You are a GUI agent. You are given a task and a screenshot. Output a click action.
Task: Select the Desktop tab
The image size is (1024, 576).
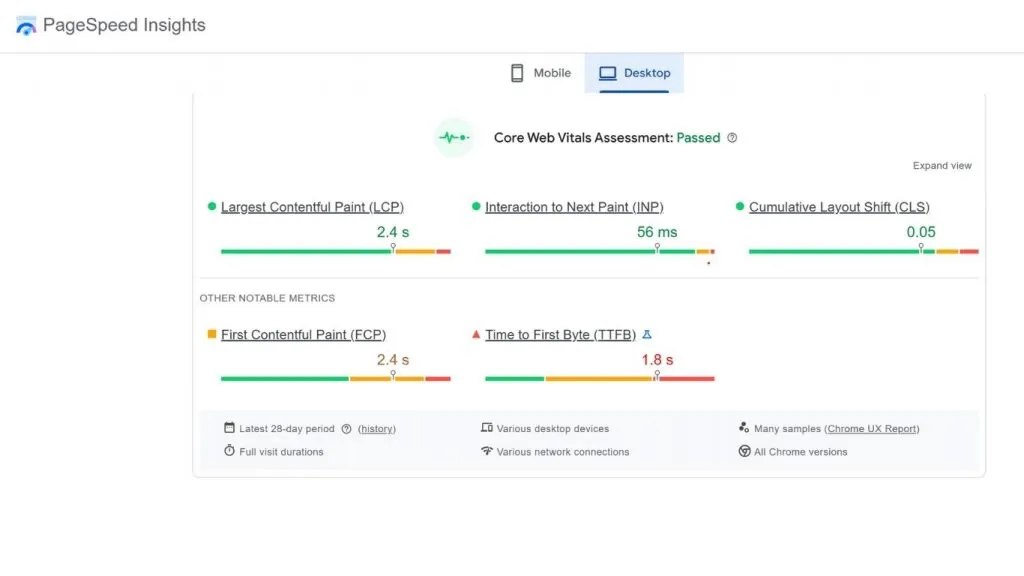point(634,73)
